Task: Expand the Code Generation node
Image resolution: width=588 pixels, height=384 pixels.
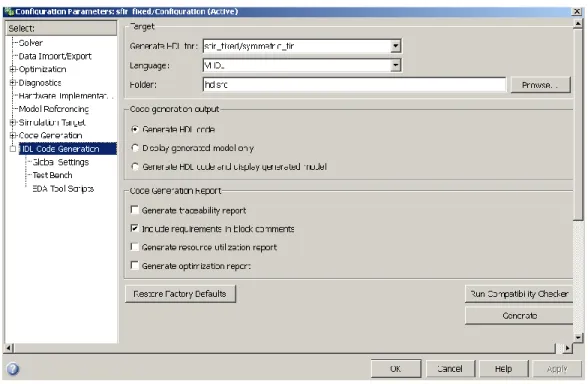Action: pyautogui.click(x=12, y=135)
